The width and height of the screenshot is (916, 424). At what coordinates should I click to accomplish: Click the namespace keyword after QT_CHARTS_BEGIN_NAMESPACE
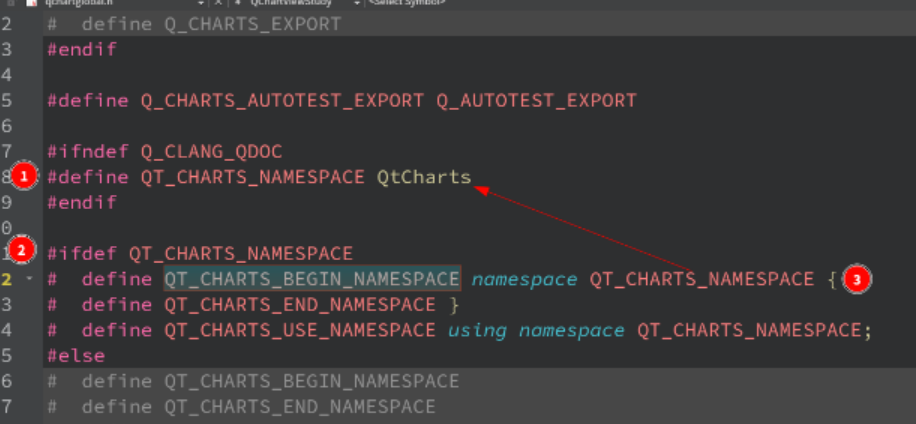525,279
